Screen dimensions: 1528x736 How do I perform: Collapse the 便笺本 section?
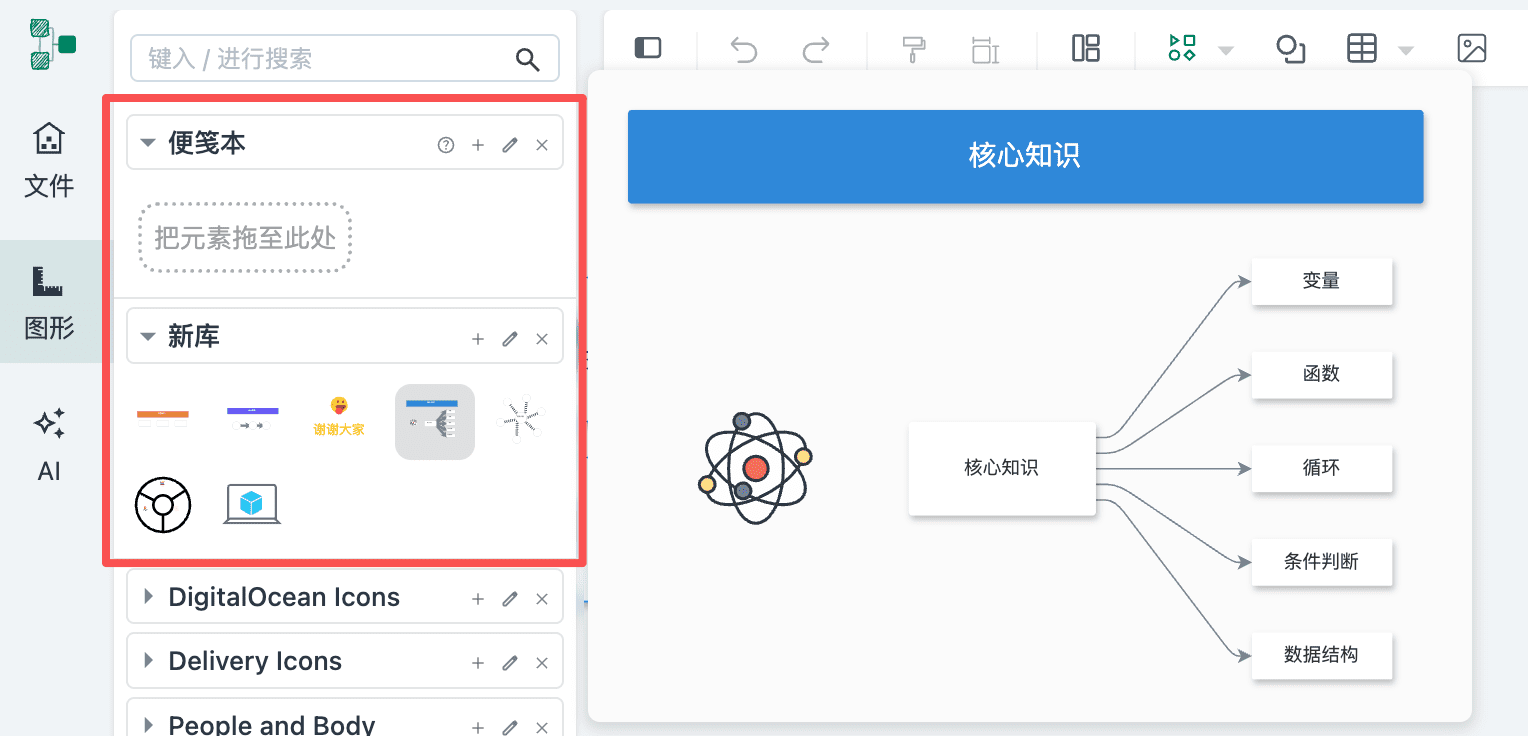[x=148, y=144]
